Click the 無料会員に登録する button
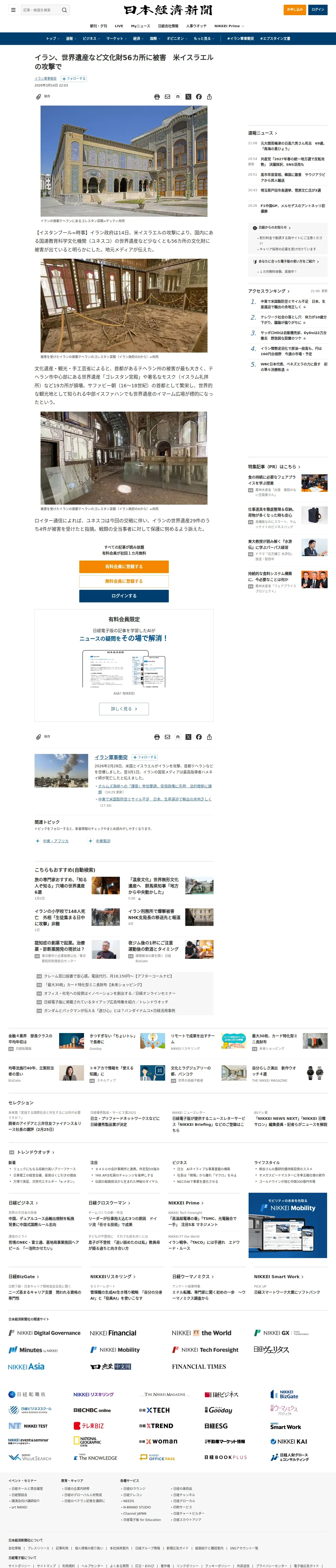The image size is (336, 1568). (x=124, y=581)
